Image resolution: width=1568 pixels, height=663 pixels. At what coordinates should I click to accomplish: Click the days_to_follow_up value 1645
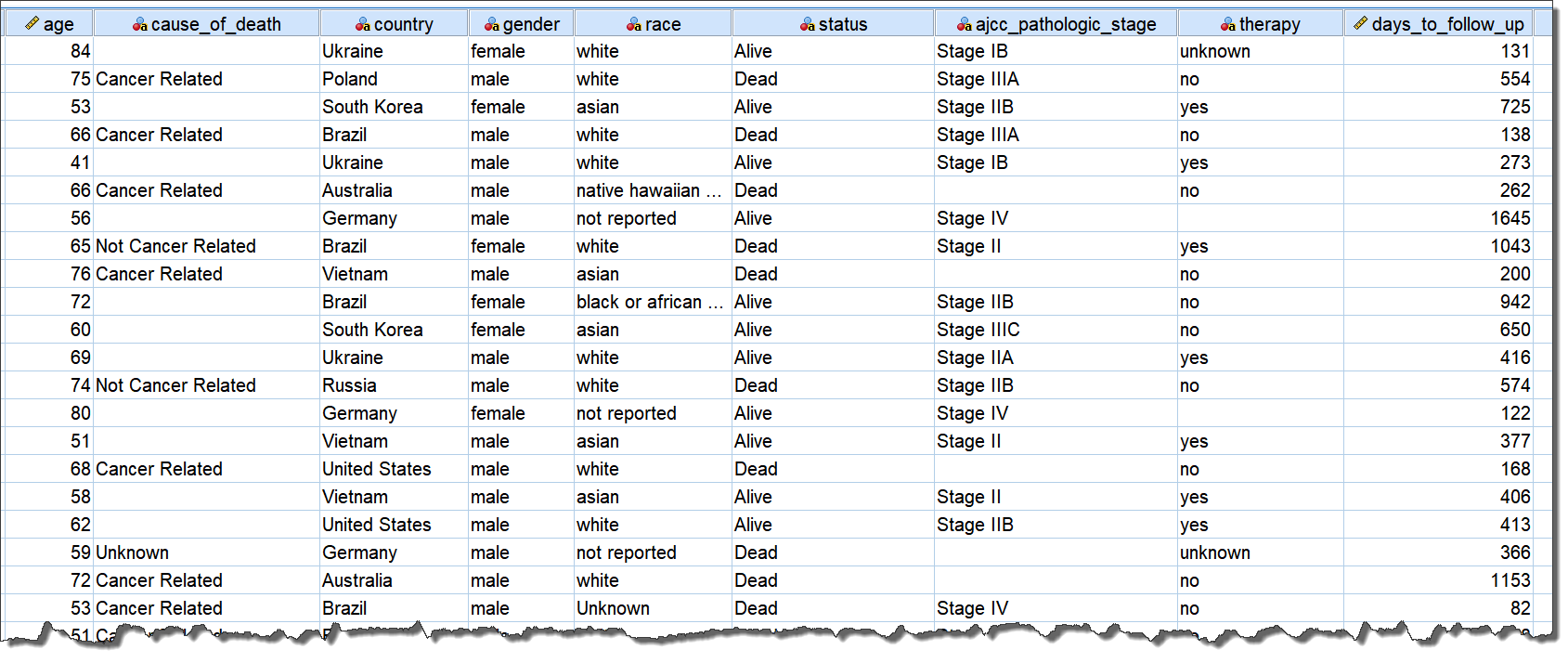1510,218
